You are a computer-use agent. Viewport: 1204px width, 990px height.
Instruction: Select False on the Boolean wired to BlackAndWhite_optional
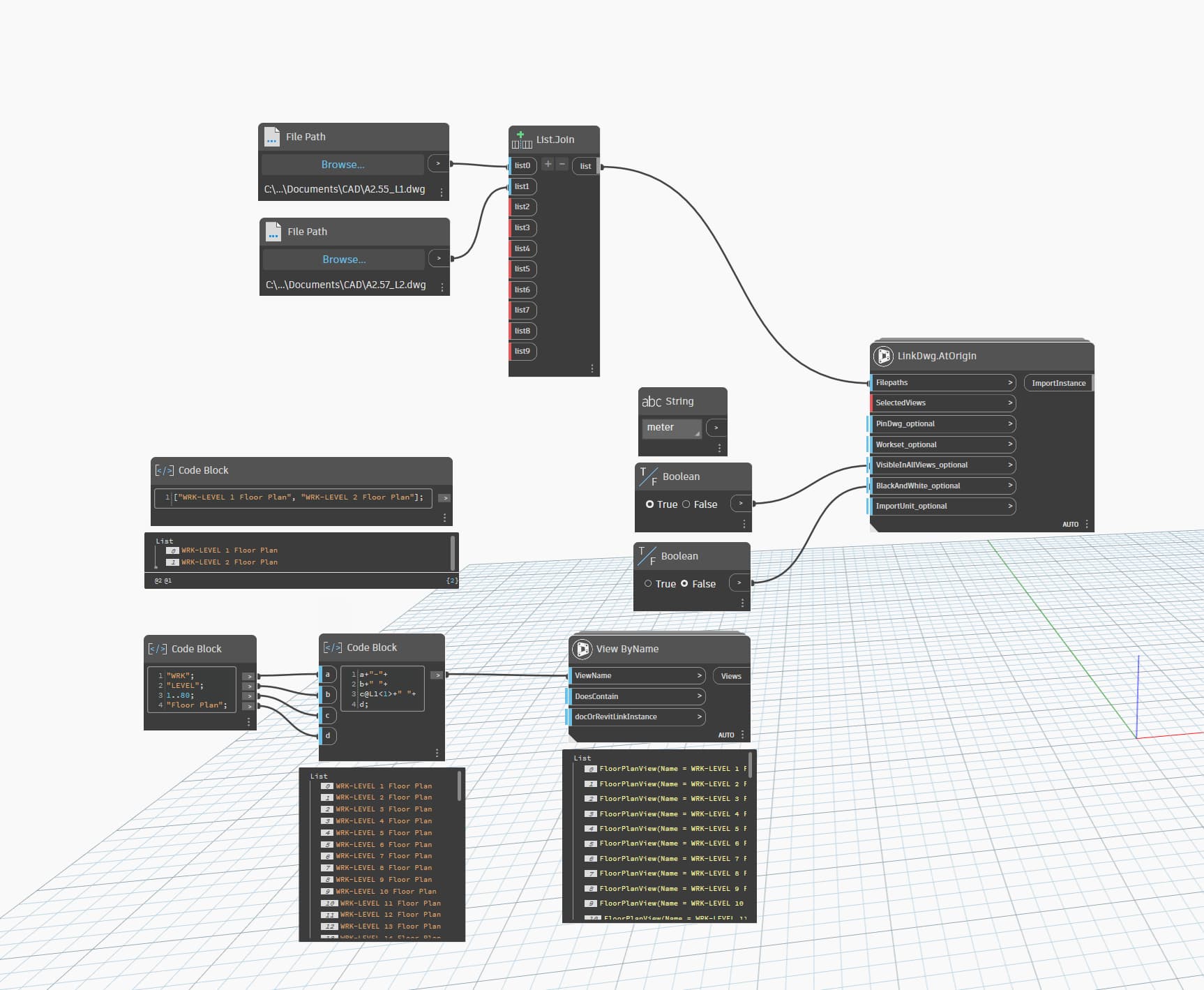point(684,584)
